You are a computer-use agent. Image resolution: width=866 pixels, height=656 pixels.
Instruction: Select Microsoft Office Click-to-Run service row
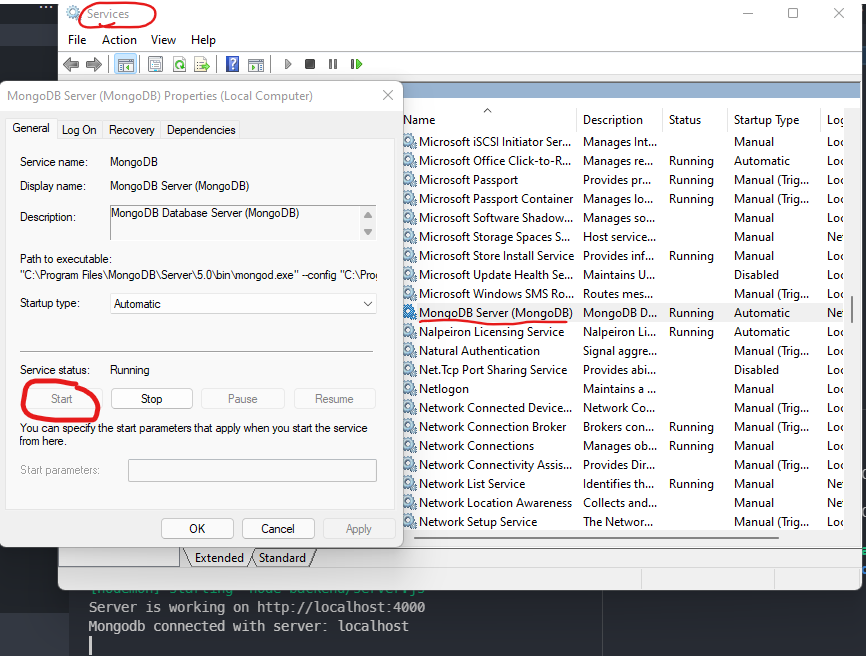click(x=622, y=161)
